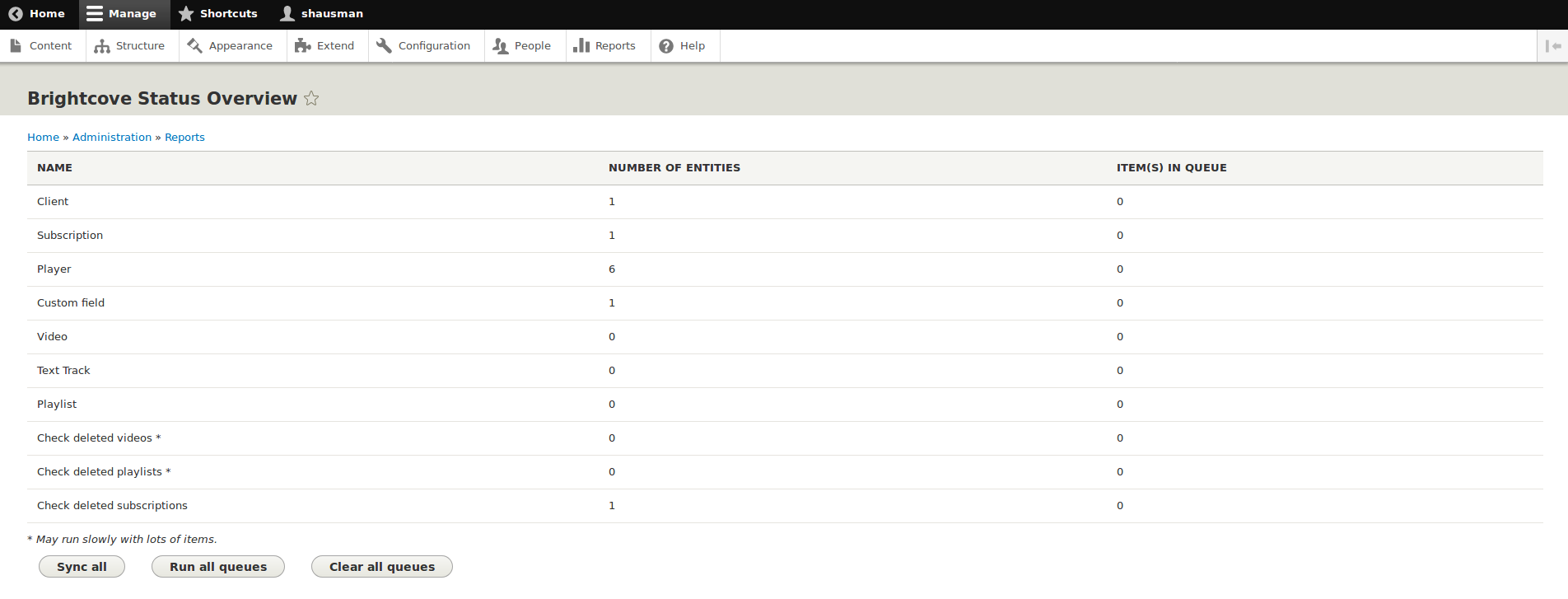
Task: Click the star icon beside the page title
Action: tap(311, 99)
